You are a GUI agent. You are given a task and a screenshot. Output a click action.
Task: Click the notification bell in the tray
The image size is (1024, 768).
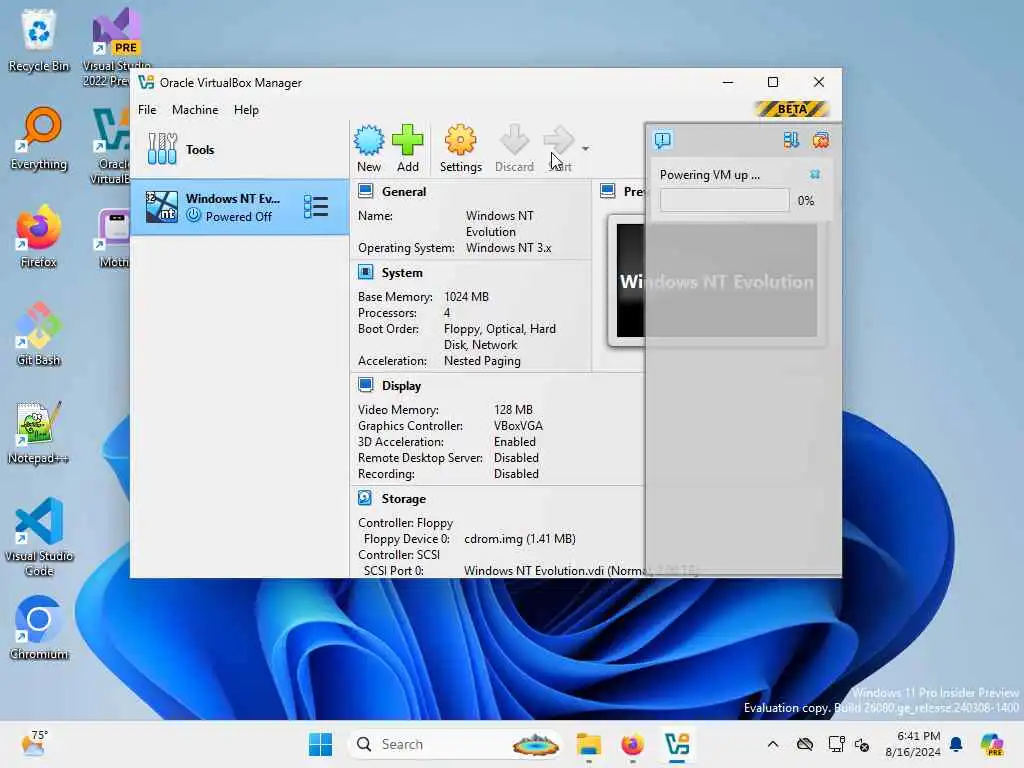956,744
